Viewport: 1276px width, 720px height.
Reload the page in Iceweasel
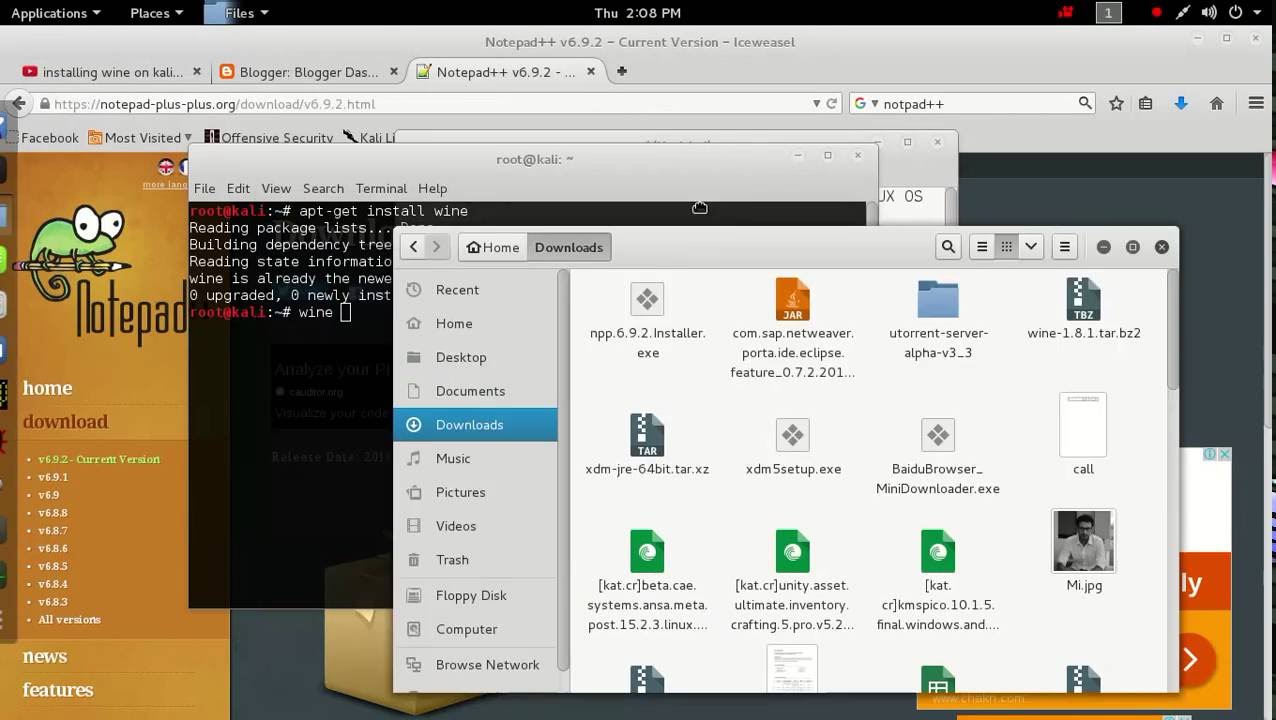pos(831,104)
